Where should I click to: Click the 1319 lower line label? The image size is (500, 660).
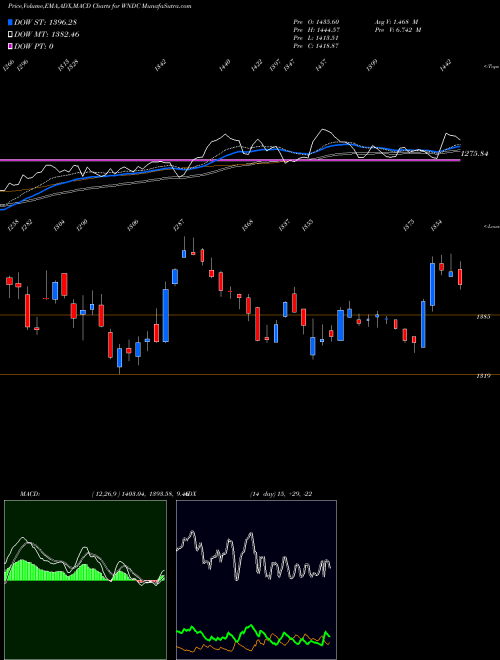pyautogui.click(x=483, y=376)
